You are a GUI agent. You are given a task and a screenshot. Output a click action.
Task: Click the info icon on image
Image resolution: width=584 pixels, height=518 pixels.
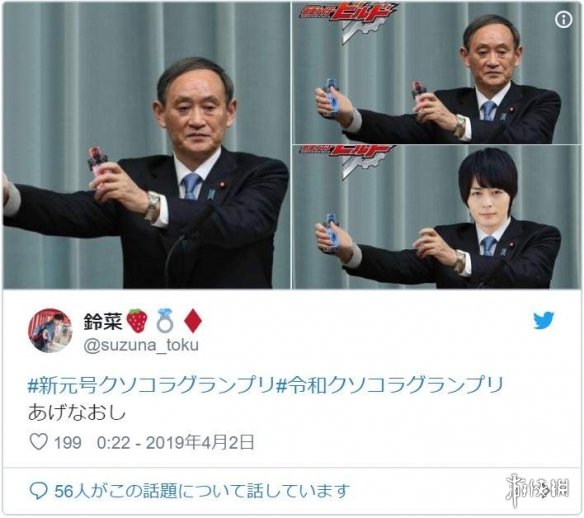pos(564,19)
